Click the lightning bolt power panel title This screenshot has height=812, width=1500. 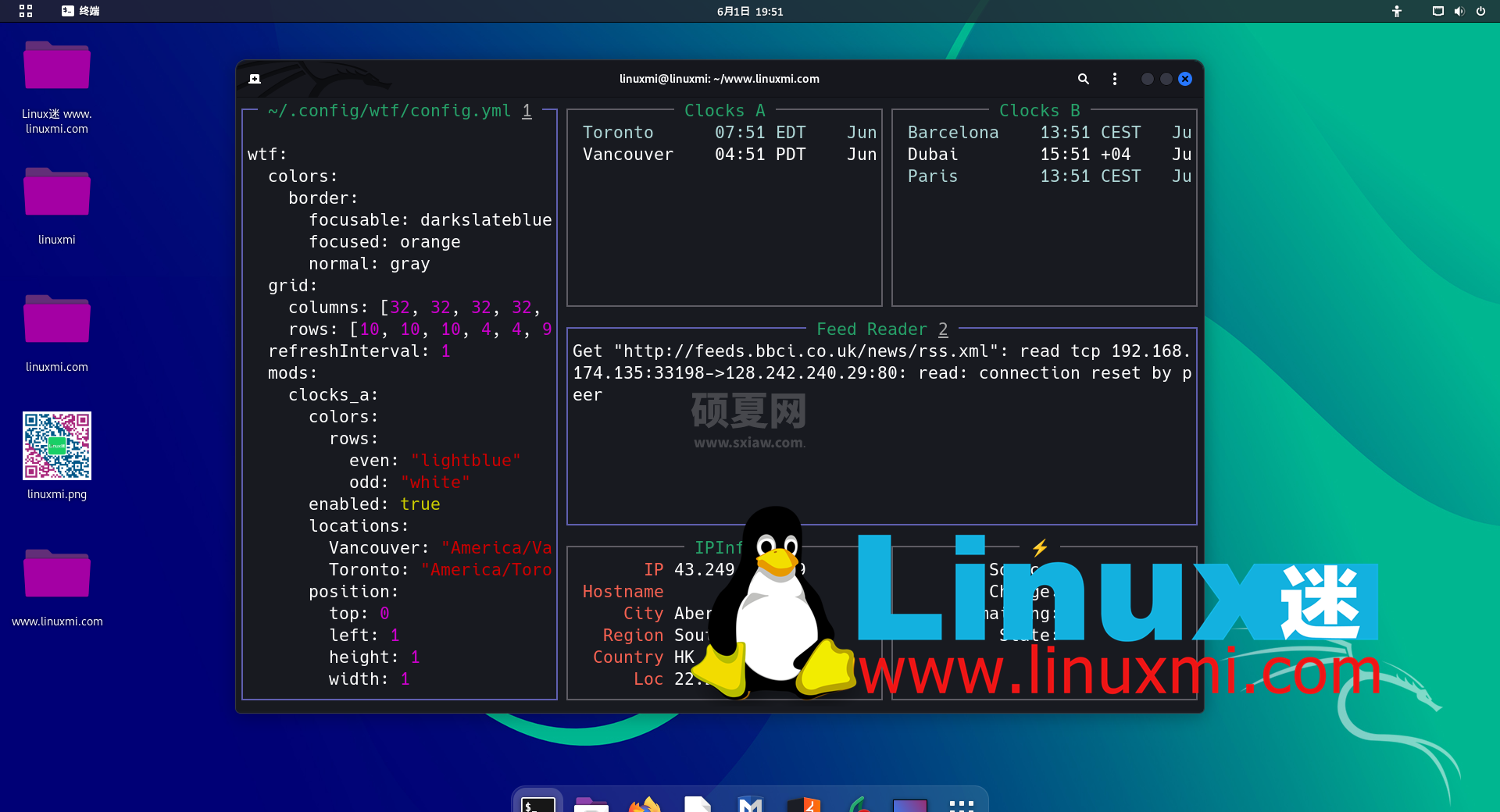click(1040, 547)
